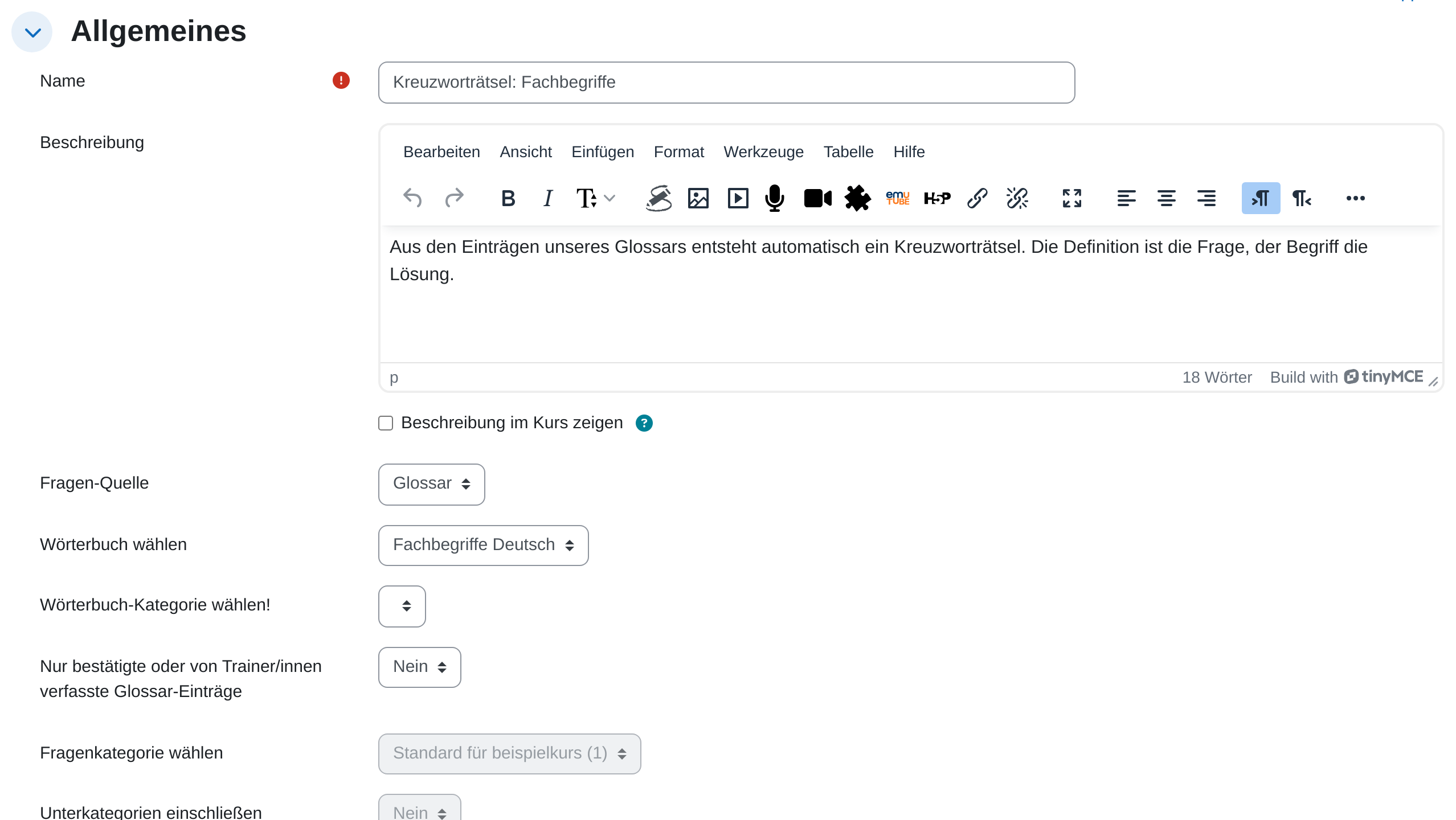Open the Hilfe menu

pyautogui.click(x=909, y=152)
